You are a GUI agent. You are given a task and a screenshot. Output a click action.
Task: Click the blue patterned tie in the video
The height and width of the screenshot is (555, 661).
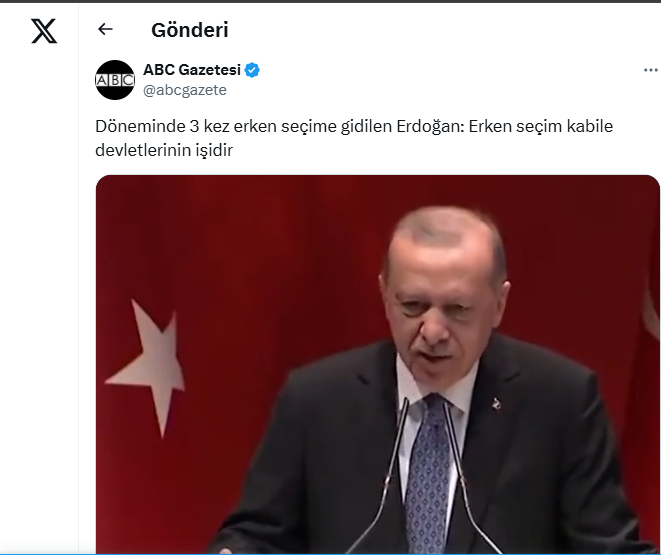click(429, 472)
